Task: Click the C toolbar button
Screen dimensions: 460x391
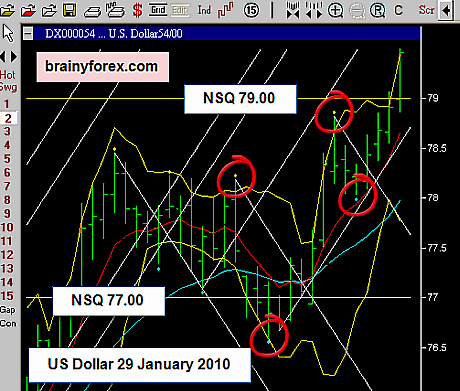Action: tap(398, 11)
